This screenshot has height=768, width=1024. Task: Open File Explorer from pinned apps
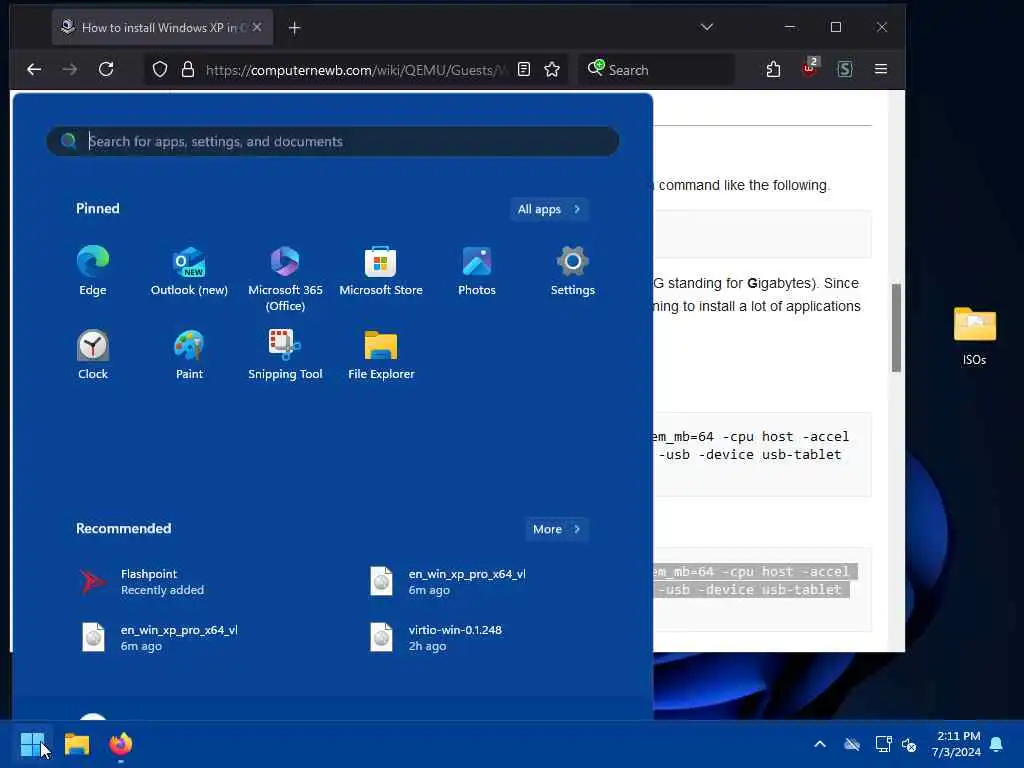pos(381,355)
